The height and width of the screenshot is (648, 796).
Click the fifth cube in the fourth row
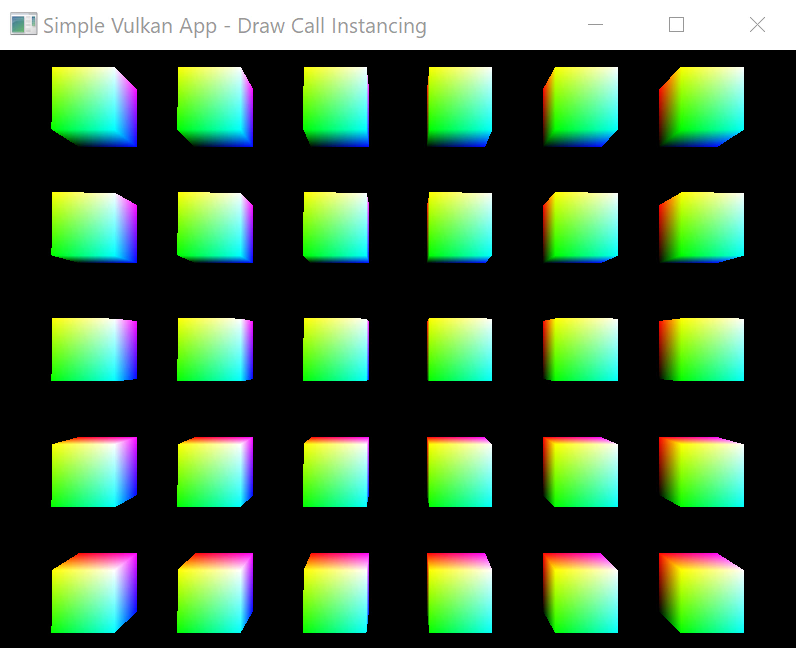pos(581,472)
